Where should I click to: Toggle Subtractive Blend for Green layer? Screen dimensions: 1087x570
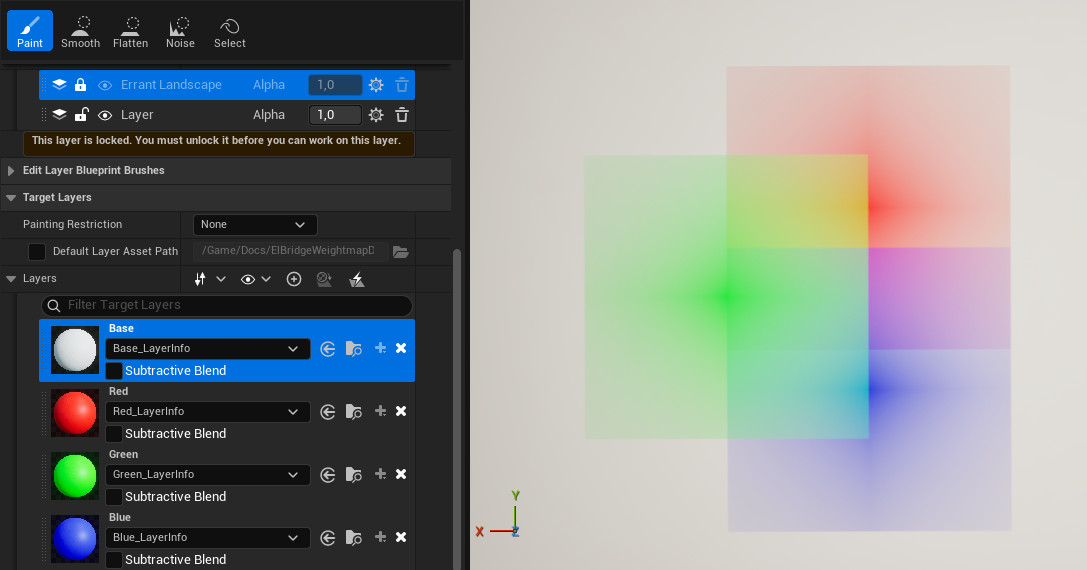114,497
